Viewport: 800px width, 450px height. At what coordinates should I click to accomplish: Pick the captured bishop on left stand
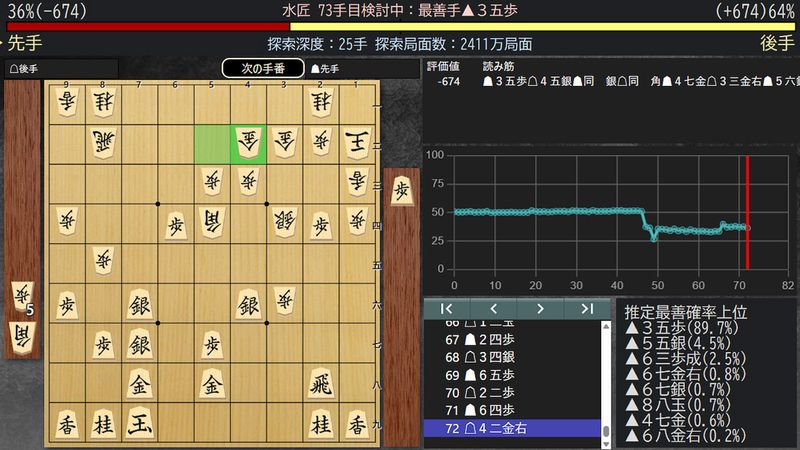(22, 337)
